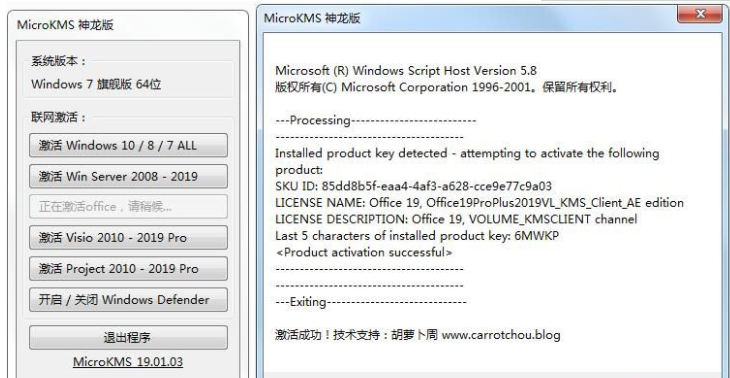Toggle 开启 / 关闭 Windows Defender
Screen dimensions: 730x378
[x=128, y=299]
